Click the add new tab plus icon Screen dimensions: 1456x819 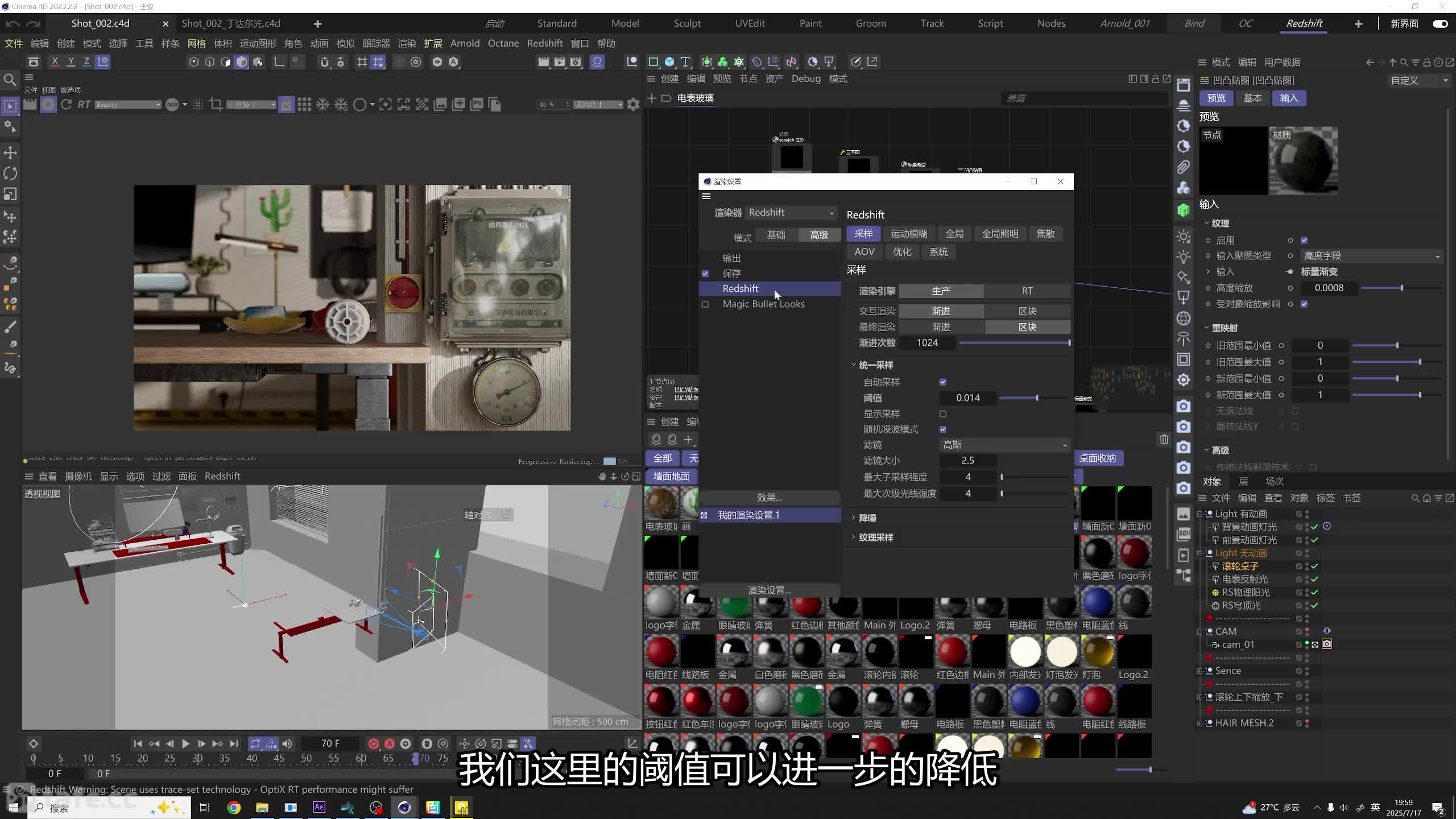point(317,23)
